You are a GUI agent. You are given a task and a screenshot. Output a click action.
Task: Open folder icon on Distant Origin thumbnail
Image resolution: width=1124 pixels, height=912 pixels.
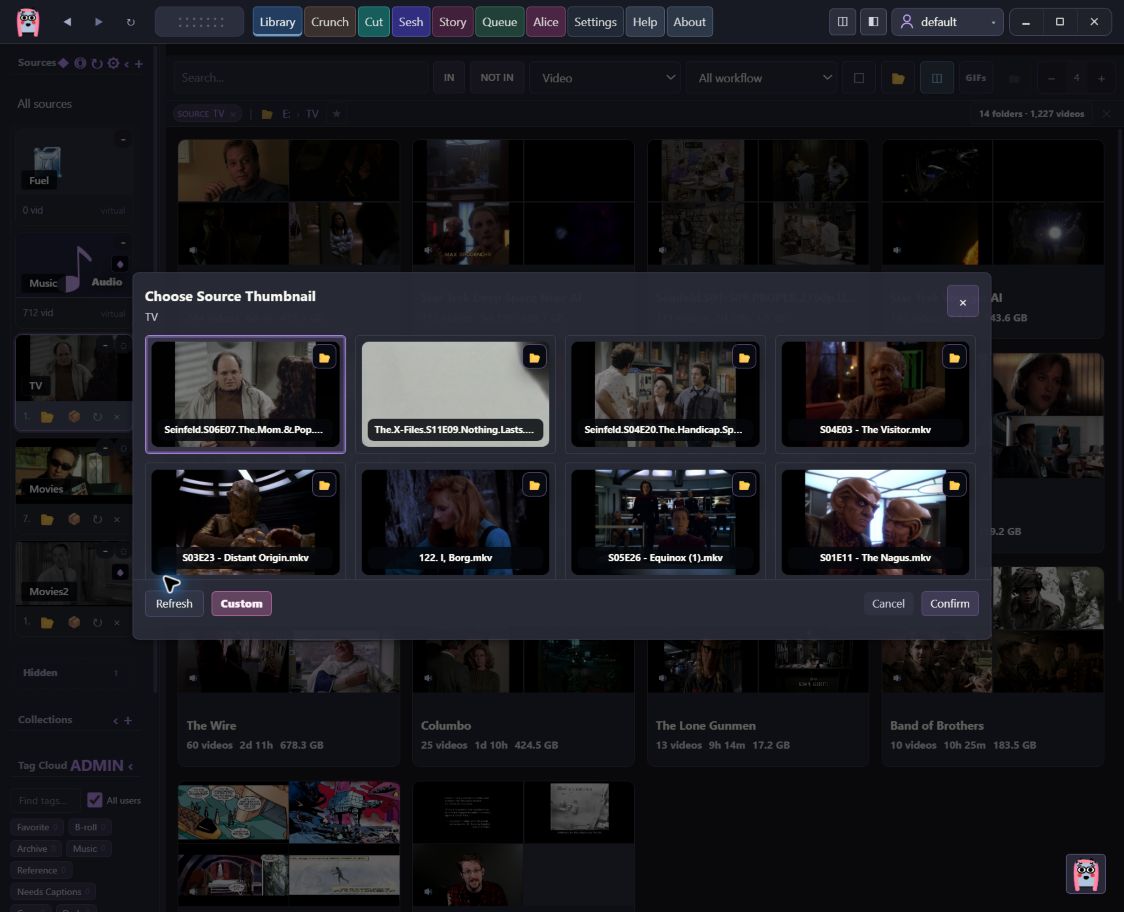click(324, 485)
